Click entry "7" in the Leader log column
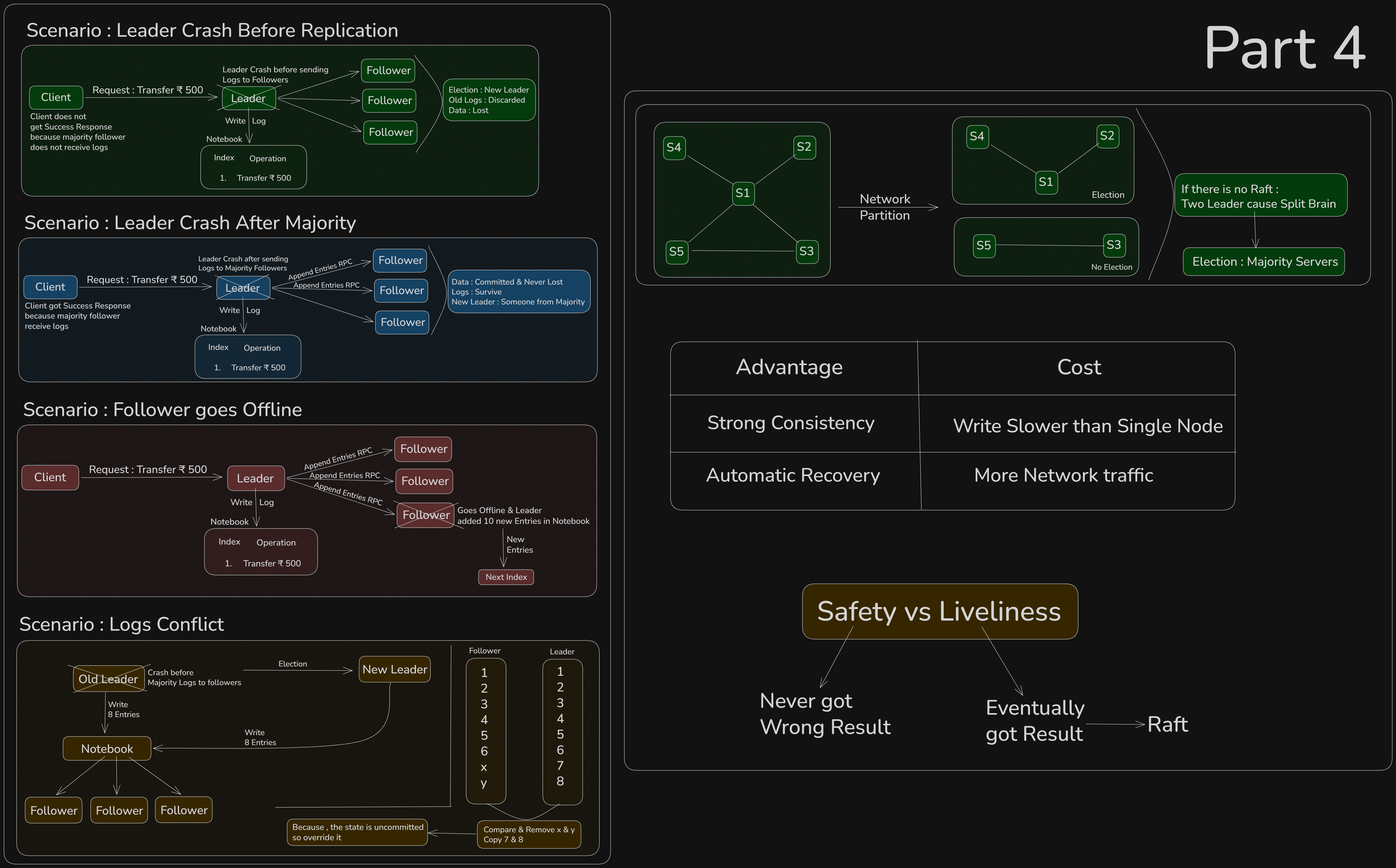Image resolution: width=1396 pixels, height=868 pixels. pos(560,765)
